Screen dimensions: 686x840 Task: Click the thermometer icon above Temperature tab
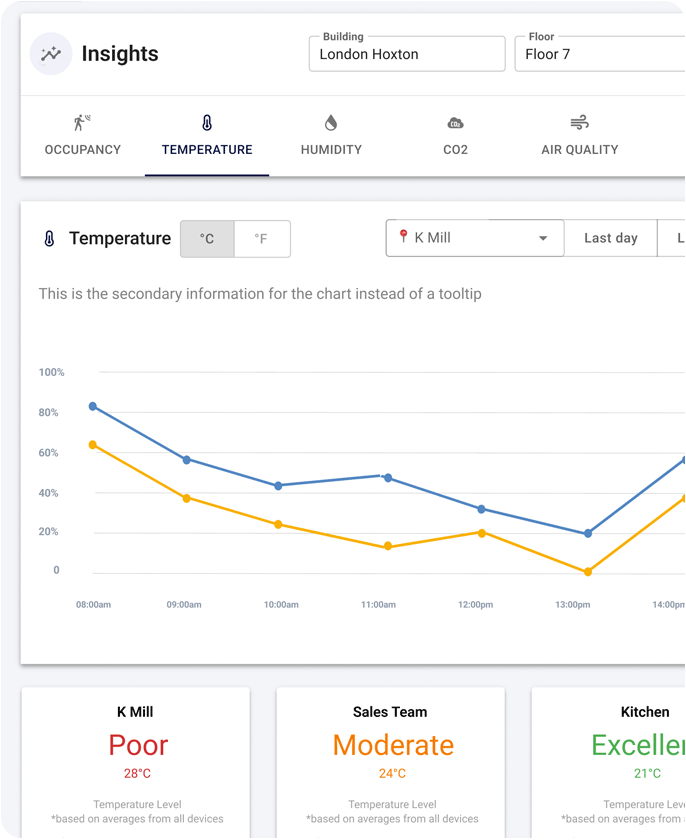(x=207, y=123)
